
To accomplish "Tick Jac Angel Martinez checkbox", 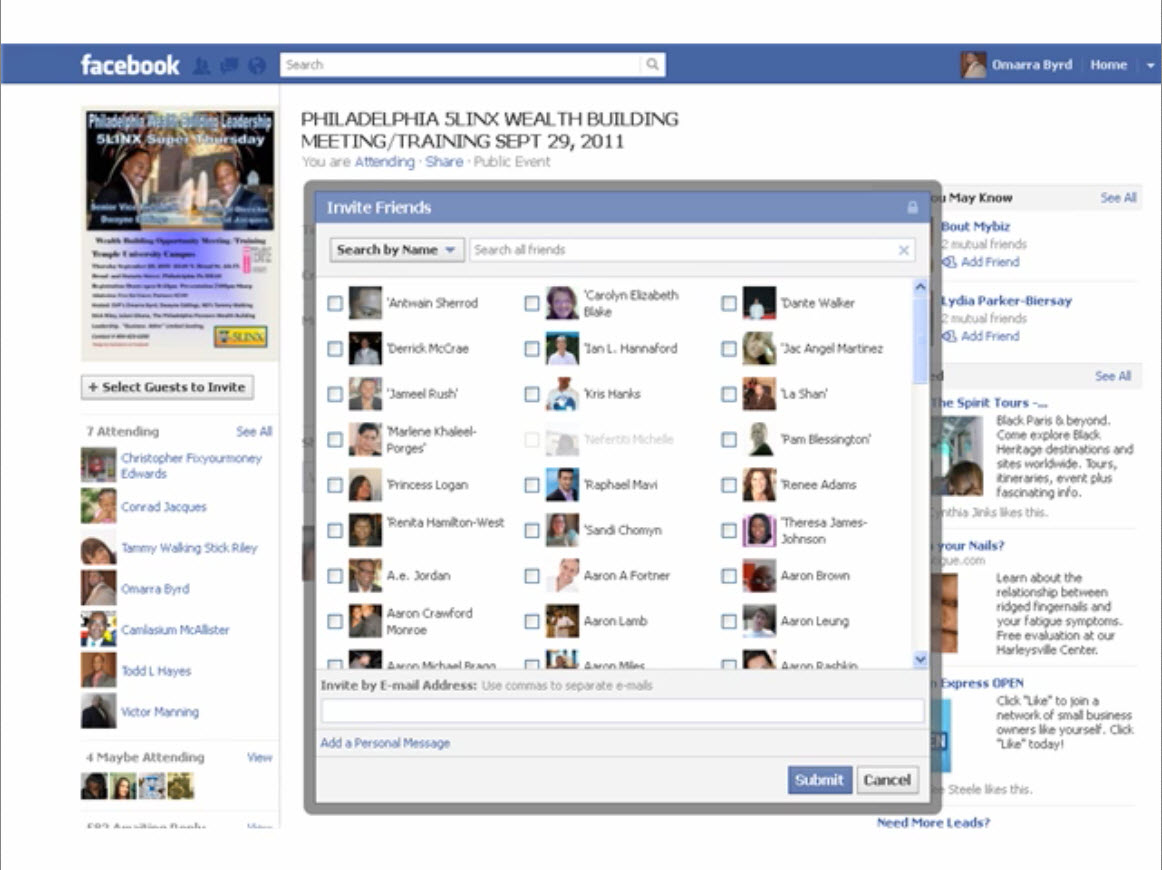I will 728,348.
